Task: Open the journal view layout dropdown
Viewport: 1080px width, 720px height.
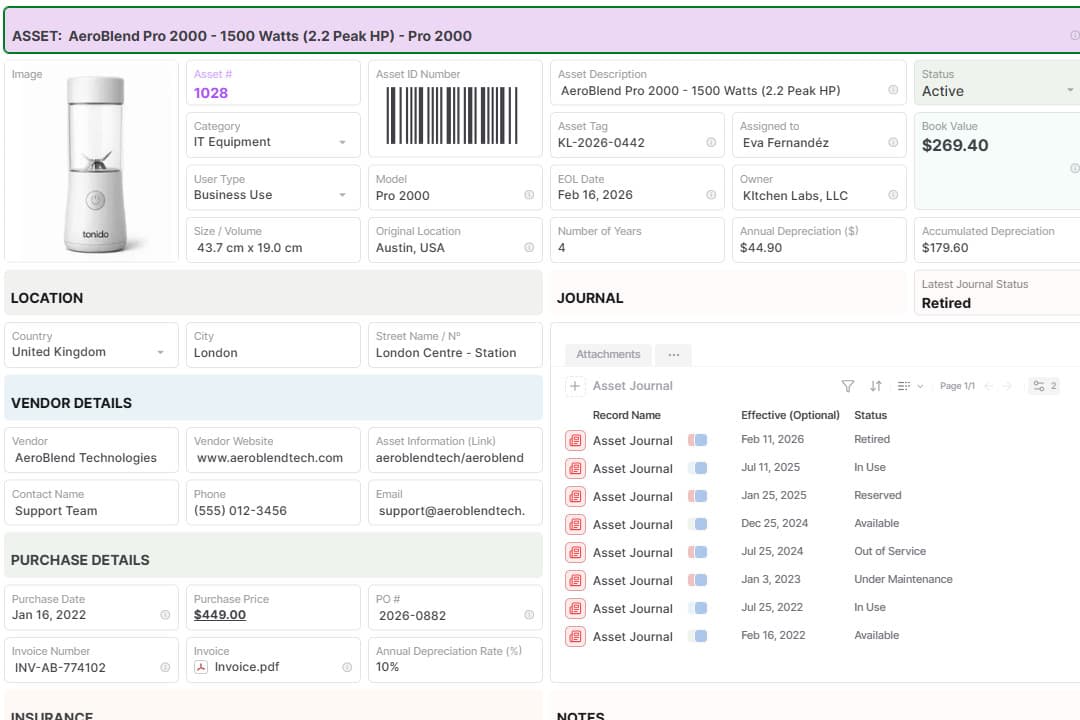Action: (910, 386)
